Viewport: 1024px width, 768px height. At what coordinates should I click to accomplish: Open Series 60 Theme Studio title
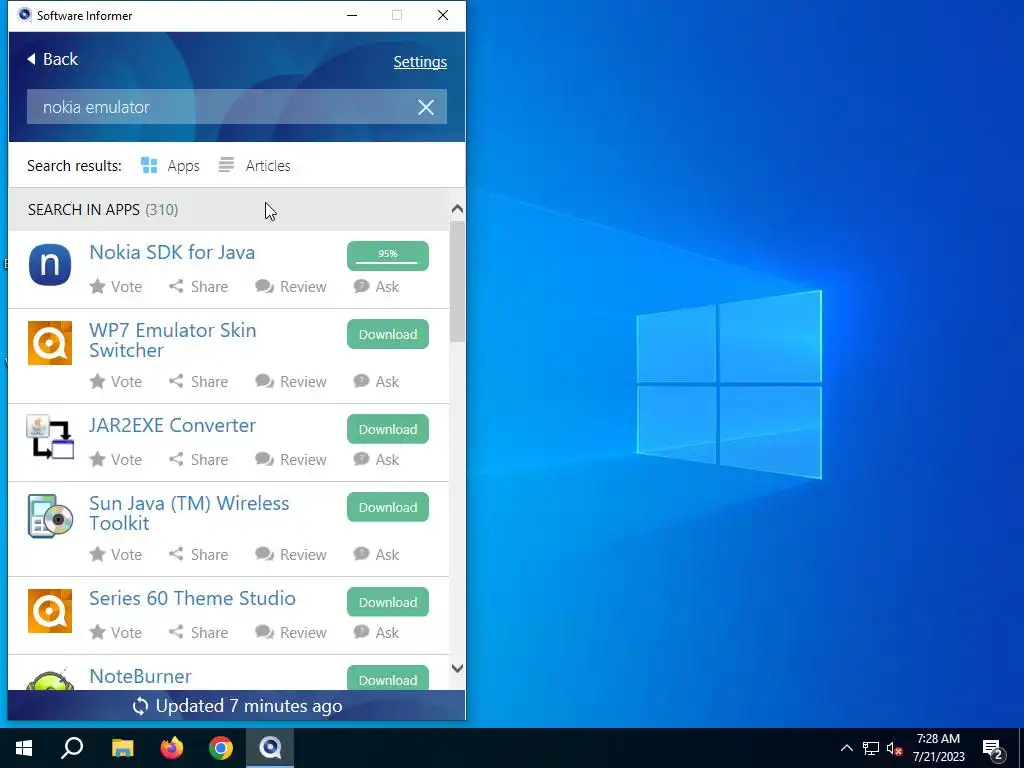pyautogui.click(x=192, y=599)
